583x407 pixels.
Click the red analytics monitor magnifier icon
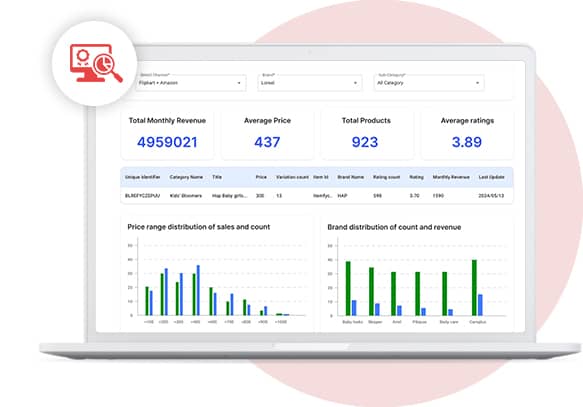[x=96, y=63]
